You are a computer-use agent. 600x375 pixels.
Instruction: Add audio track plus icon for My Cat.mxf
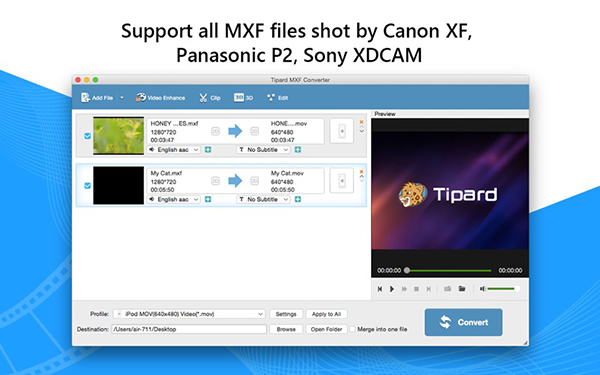click(208, 199)
